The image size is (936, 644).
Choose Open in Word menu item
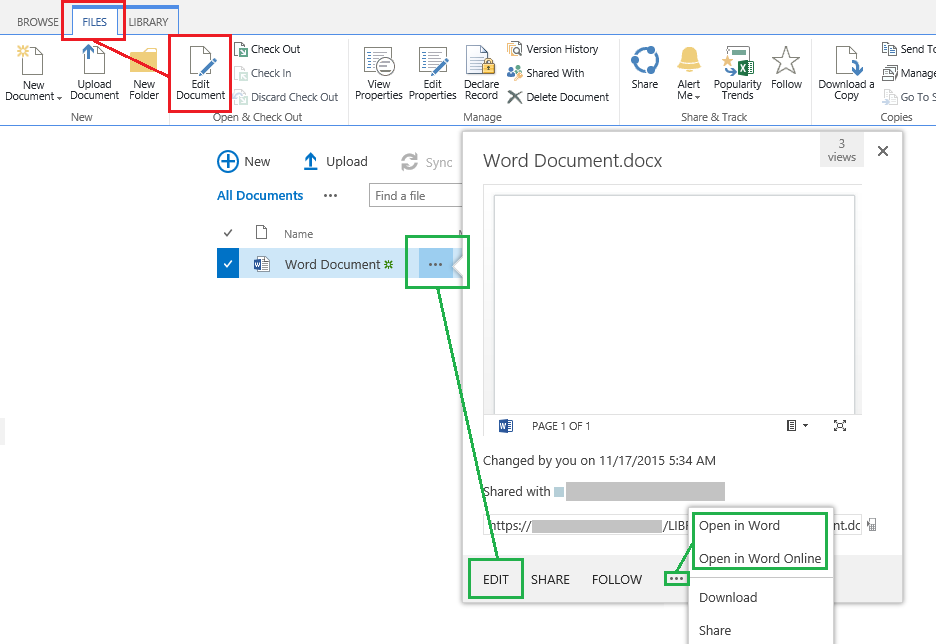(x=739, y=526)
